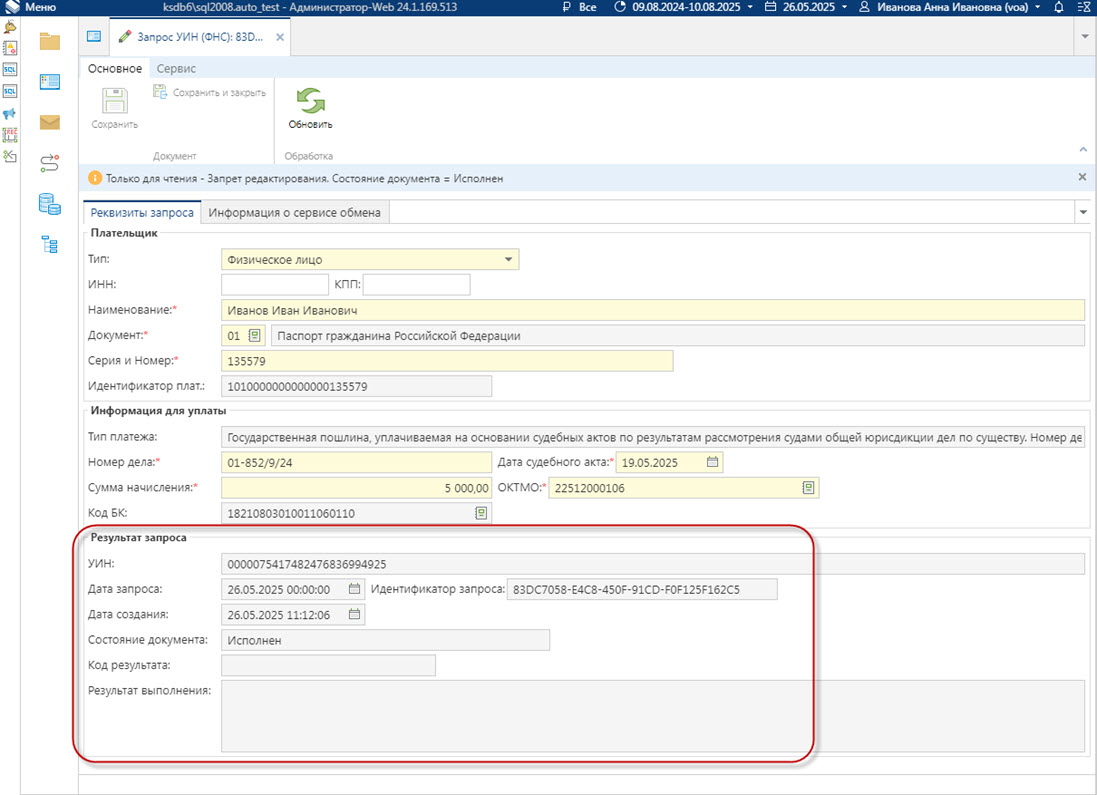Expand the inner tabs overflow dropdown
This screenshot has height=795, width=1097.
[x=1083, y=212]
